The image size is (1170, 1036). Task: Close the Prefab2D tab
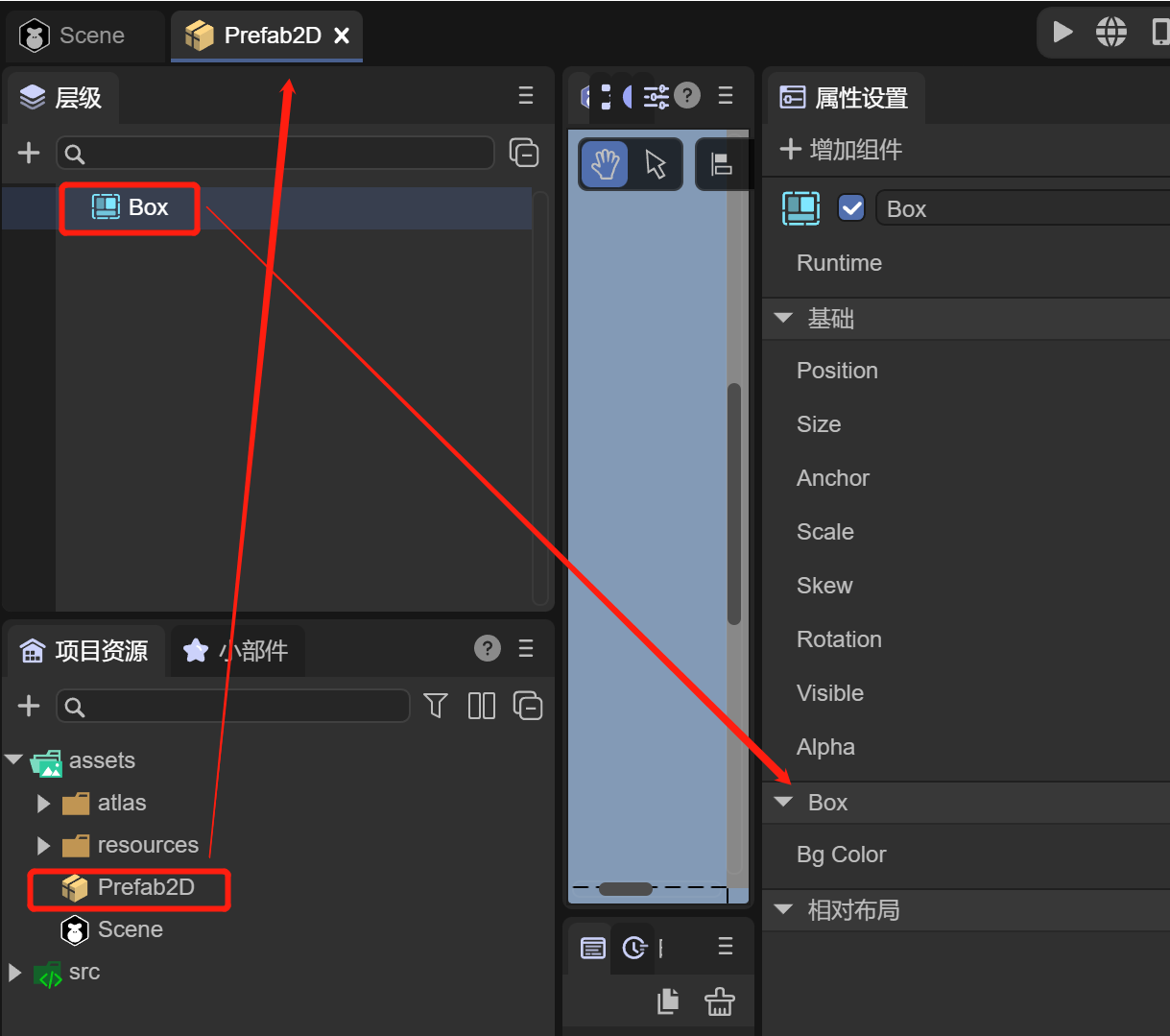pos(342,36)
